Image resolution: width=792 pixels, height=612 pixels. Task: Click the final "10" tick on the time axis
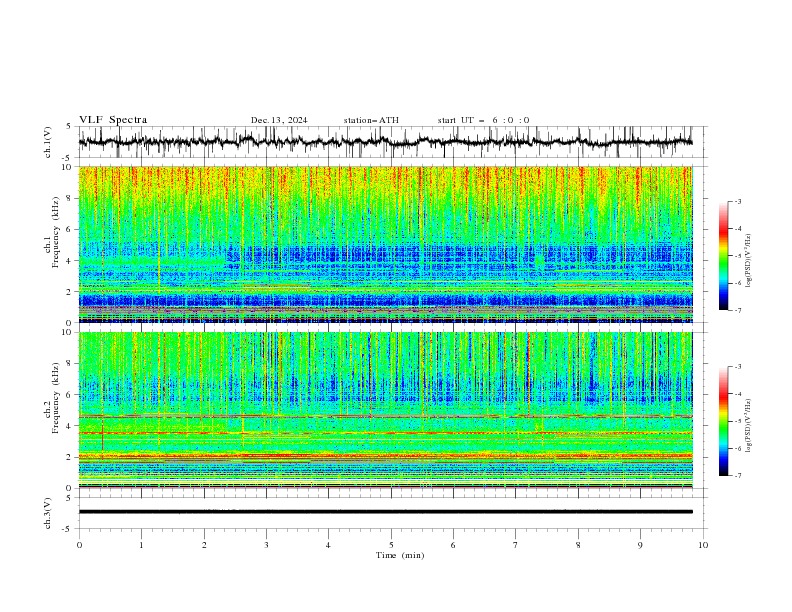pyautogui.click(x=703, y=545)
